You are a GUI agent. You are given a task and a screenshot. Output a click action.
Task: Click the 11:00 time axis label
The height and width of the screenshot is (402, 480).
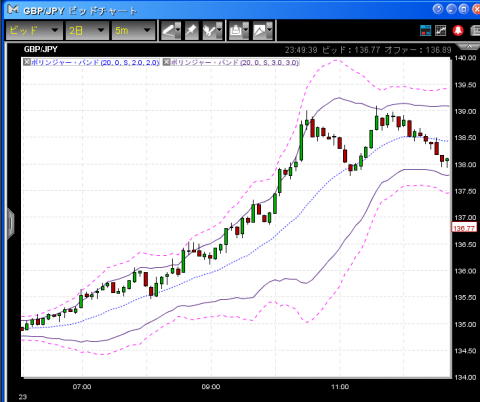(x=340, y=387)
